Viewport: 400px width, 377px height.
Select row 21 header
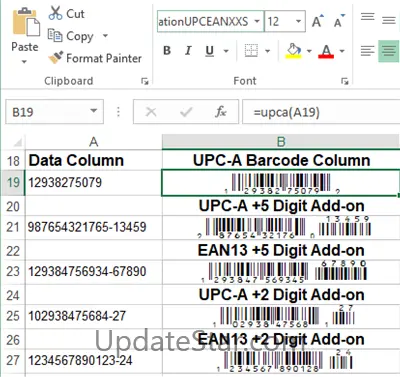coord(13,227)
